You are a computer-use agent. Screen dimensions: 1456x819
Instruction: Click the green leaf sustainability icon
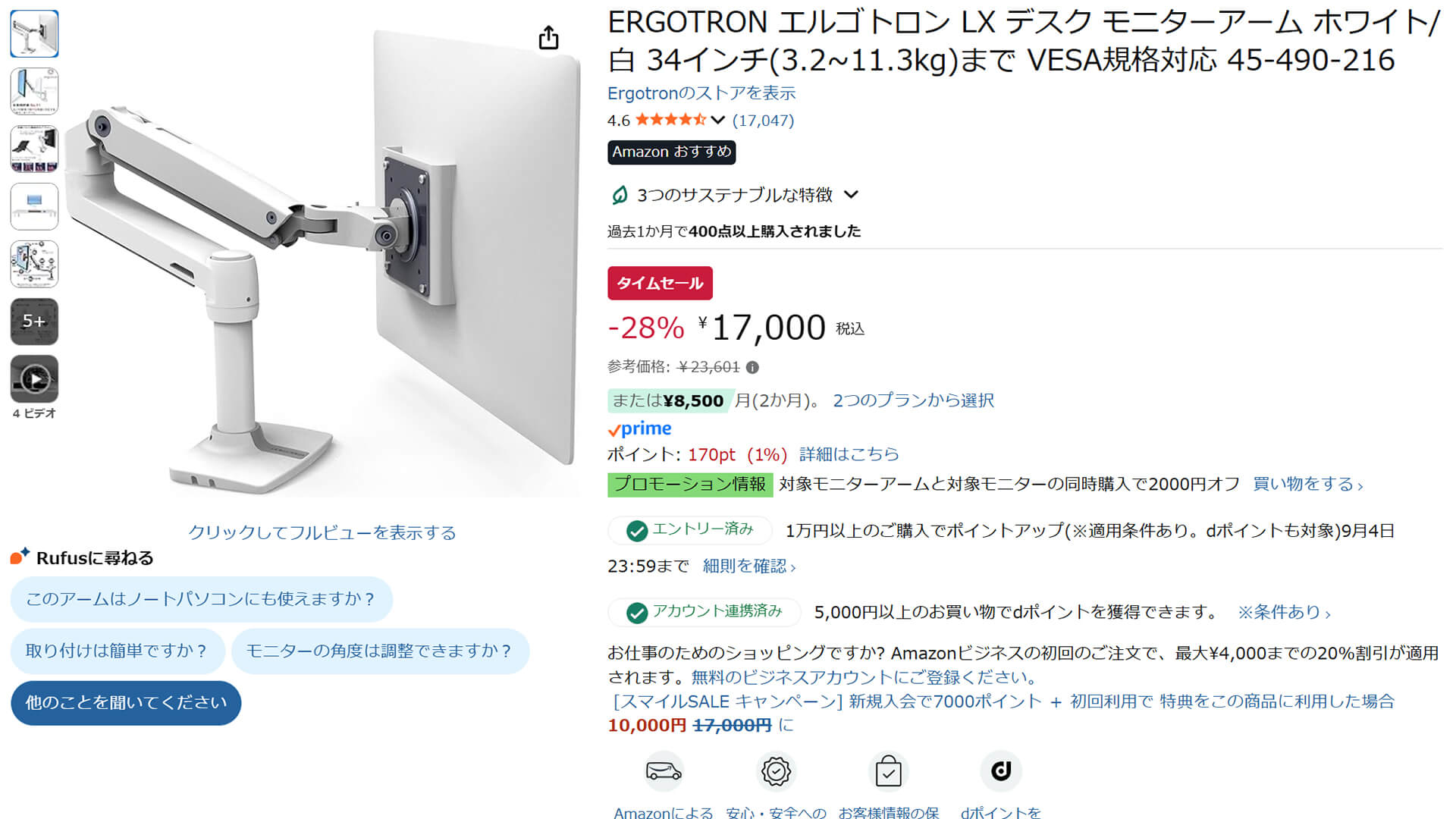tap(619, 196)
